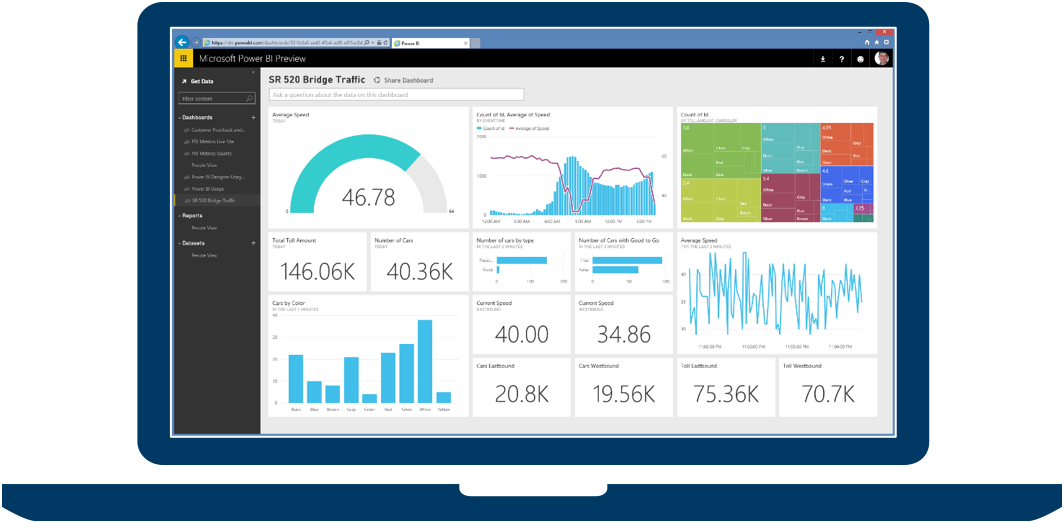
Task: Collapse the navigation pane arrow
Action: [253, 72]
